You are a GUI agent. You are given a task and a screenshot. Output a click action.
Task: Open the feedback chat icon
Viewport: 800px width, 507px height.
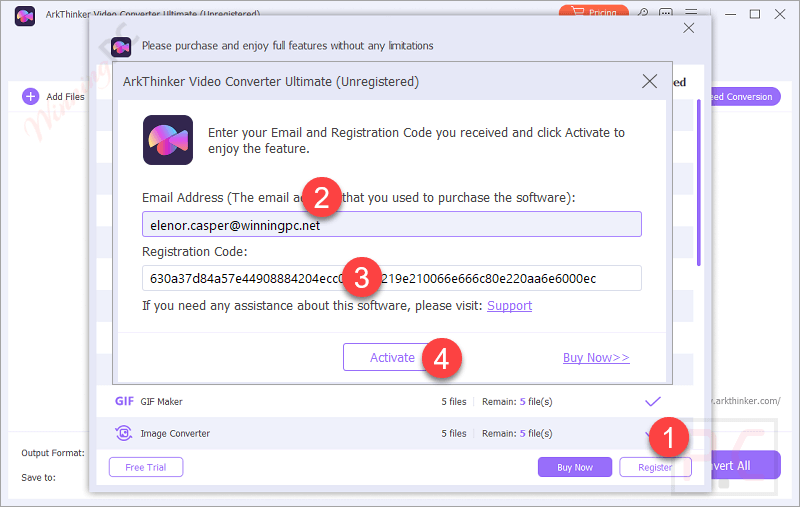[666, 12]
